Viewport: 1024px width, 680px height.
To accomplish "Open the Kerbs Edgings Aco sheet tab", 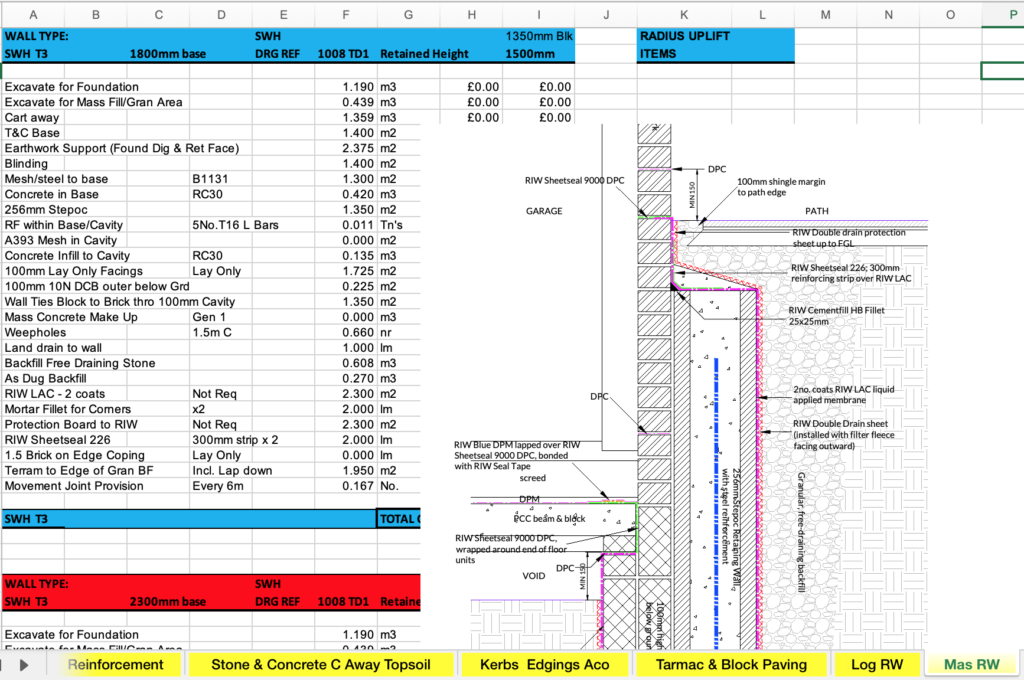I will coord(545,664).
